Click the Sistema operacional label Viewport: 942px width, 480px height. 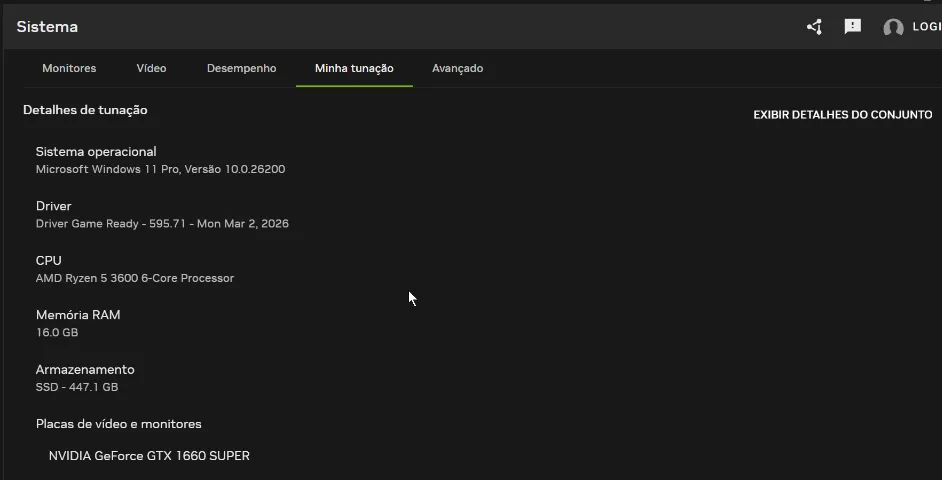96,152
